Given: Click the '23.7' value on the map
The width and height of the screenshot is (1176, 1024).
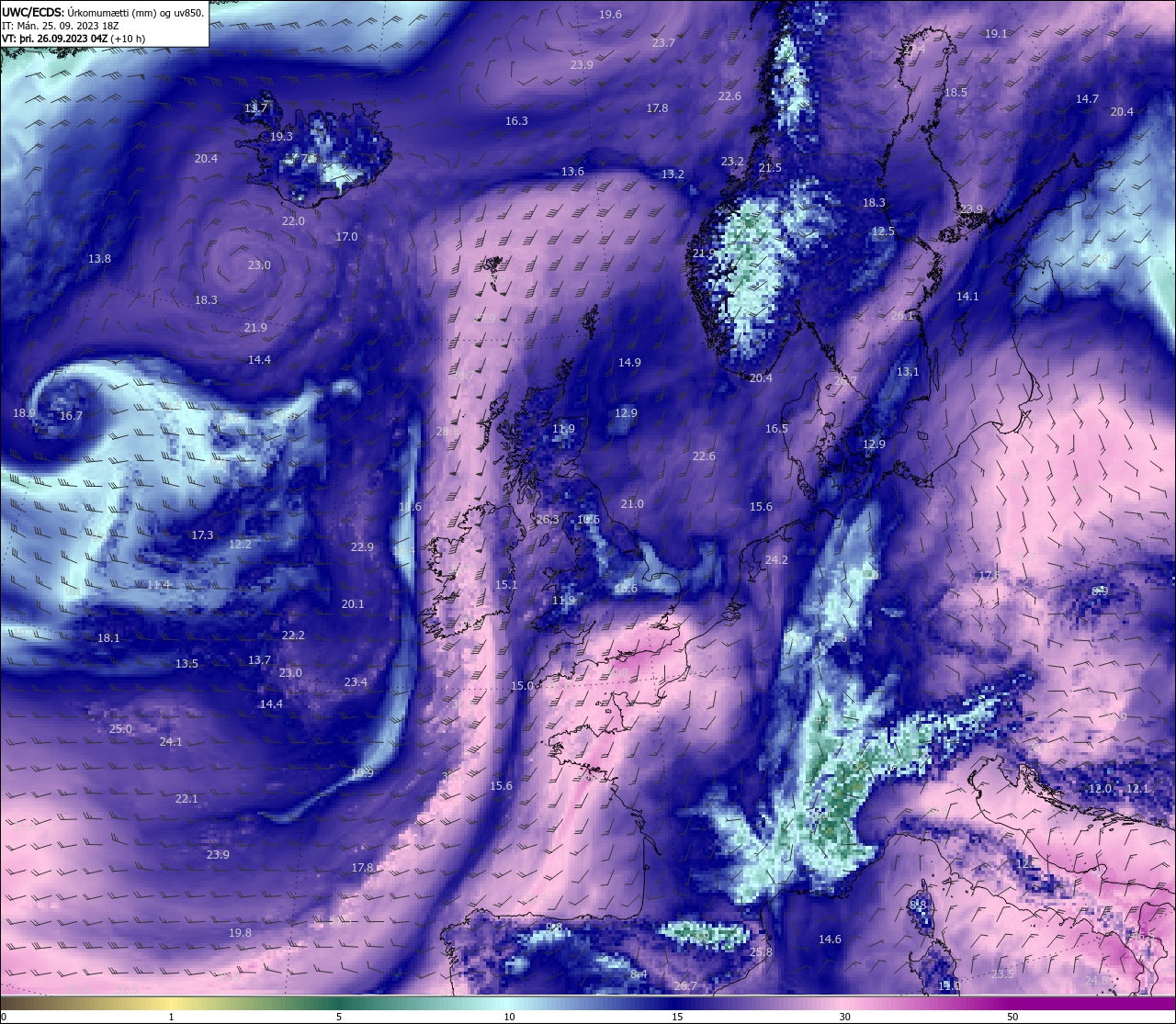Looking at the screenshot, I should (663, 43).
